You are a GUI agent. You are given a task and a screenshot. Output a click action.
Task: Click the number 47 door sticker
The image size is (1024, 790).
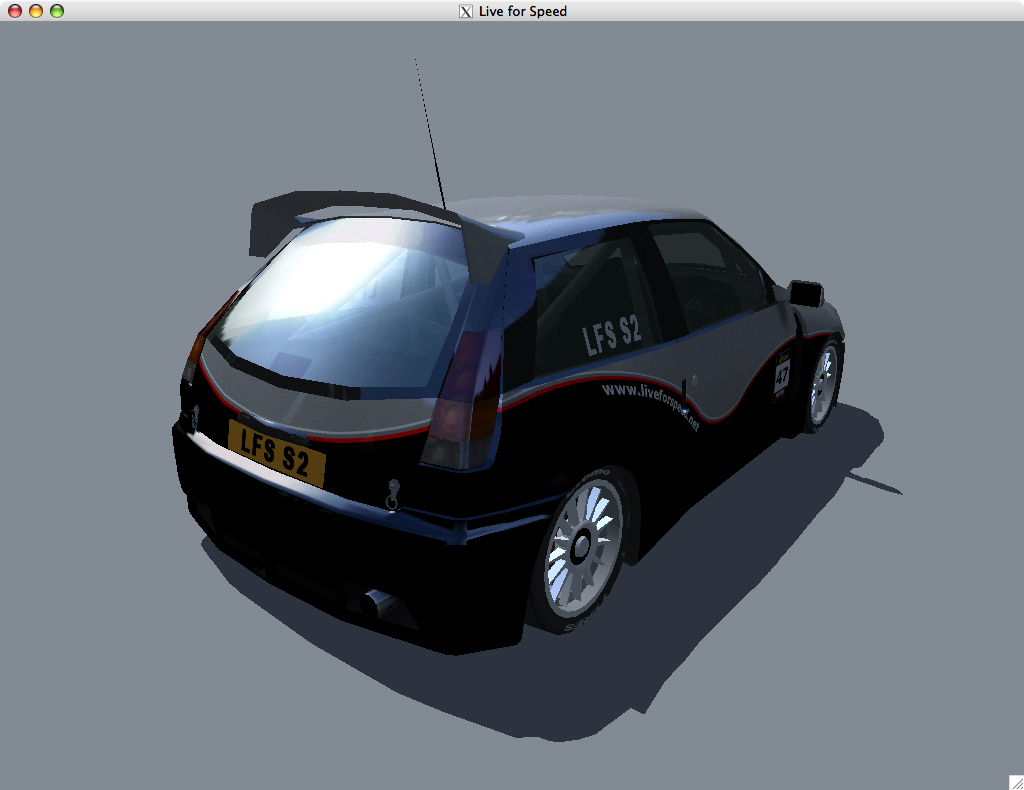coord(782,375)
